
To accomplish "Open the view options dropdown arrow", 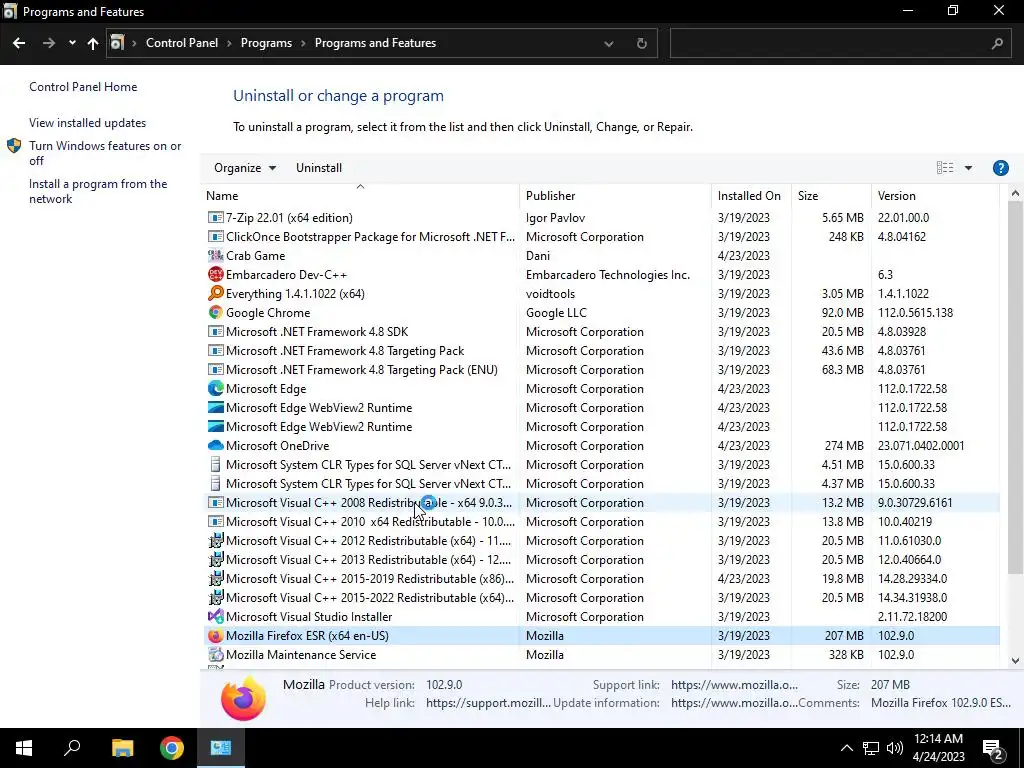I will click(968, 168).
